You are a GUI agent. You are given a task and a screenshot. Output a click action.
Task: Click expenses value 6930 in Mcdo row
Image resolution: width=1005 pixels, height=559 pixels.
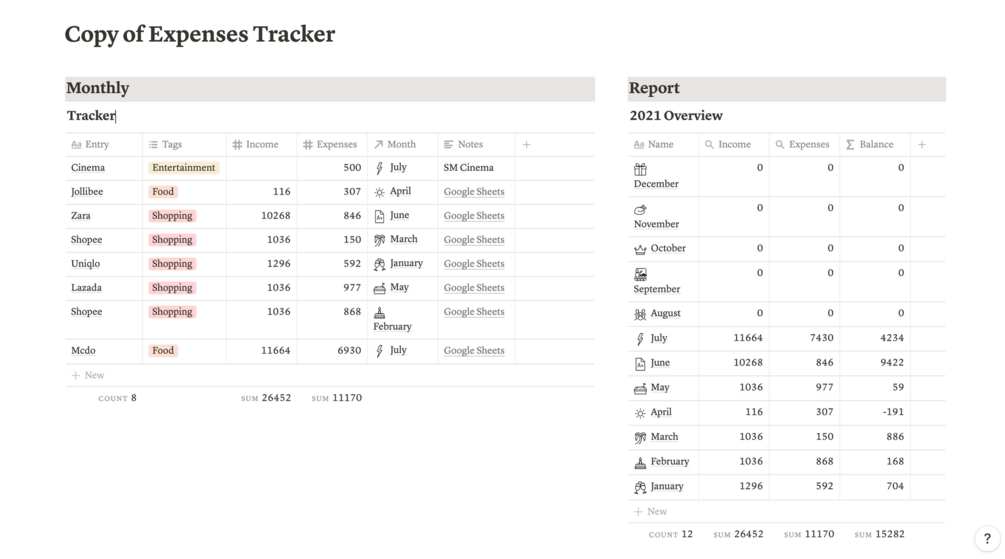point(349,351)
